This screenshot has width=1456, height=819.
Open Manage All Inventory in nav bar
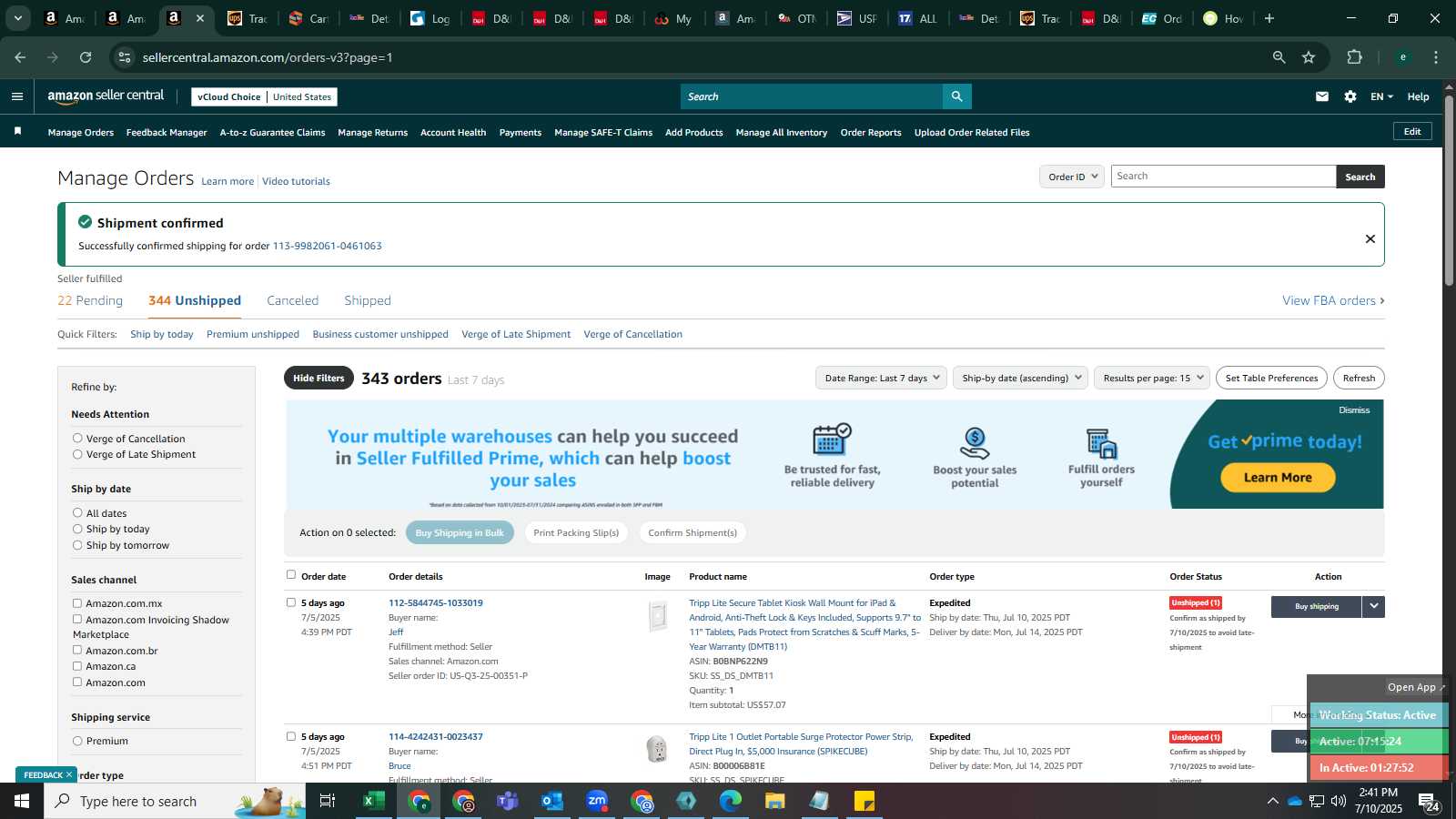782,132
